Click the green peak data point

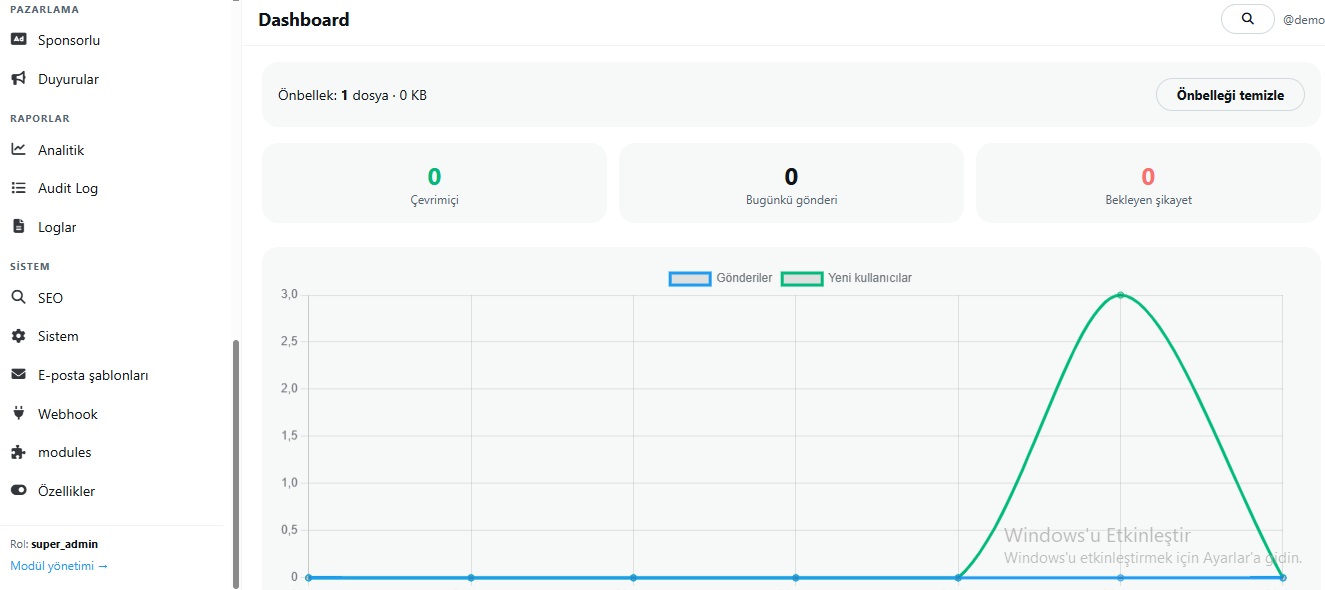pyautogui.click(x=1120, y=295)
